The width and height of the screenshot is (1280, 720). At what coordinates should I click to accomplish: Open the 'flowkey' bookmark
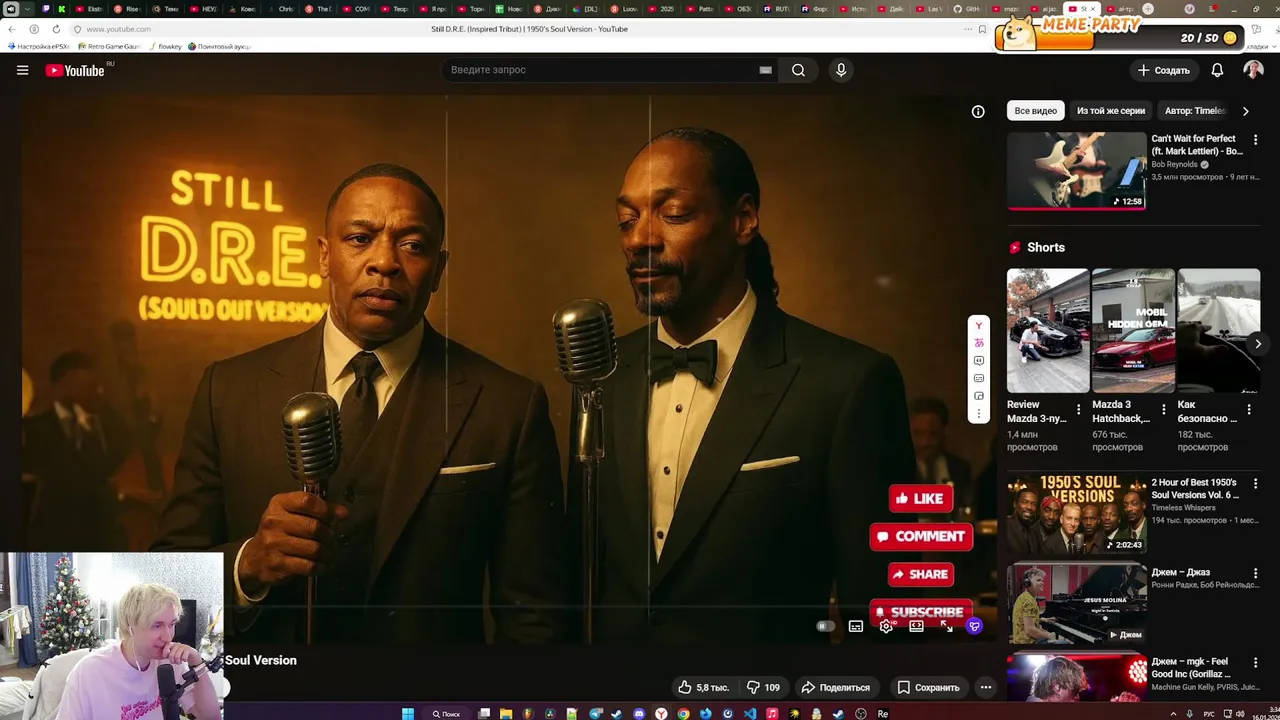pos(165,46)
